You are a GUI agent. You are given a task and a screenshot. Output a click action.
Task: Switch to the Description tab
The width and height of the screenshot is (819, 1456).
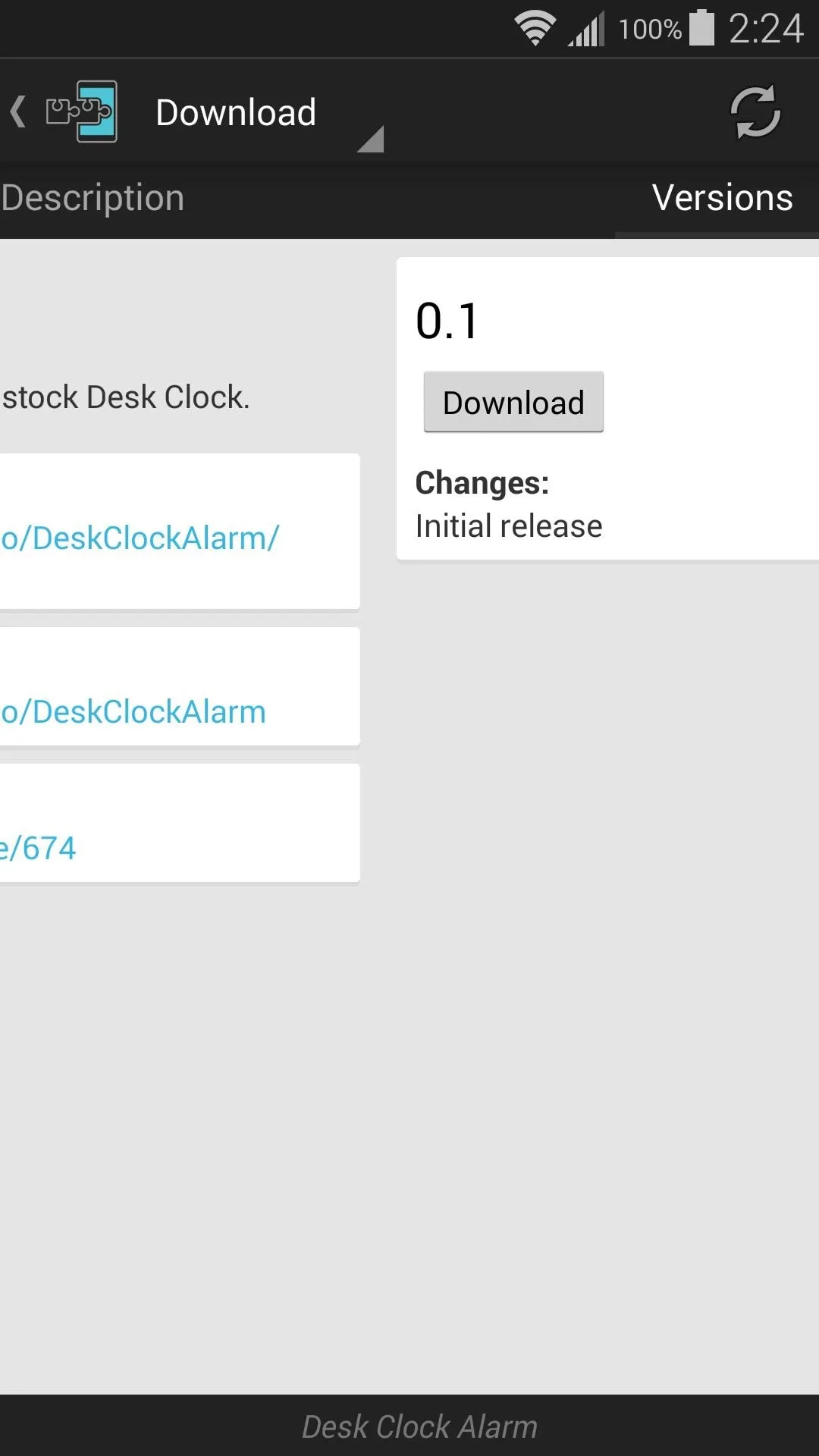click(x=93, y=198)
